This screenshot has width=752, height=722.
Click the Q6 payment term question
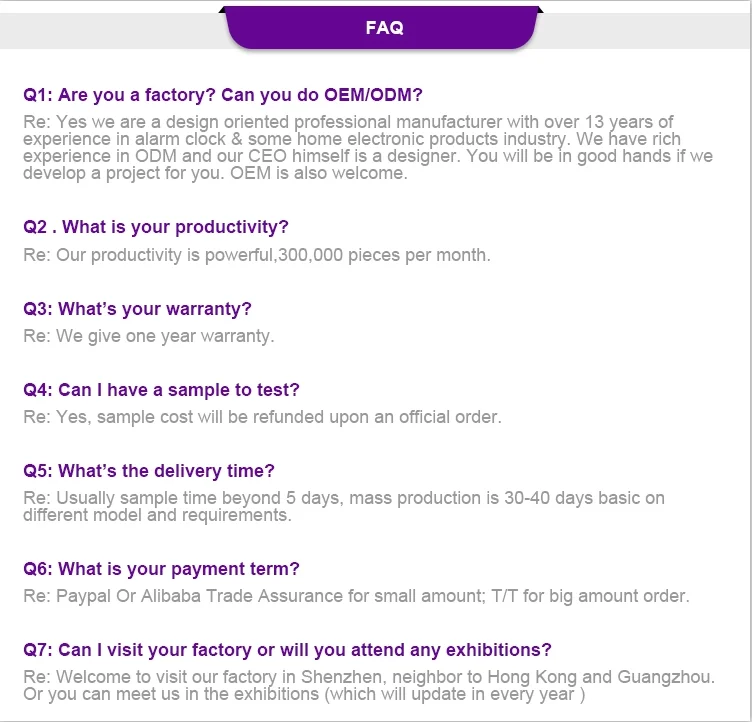pyautogui.click(x=161, y=569)
